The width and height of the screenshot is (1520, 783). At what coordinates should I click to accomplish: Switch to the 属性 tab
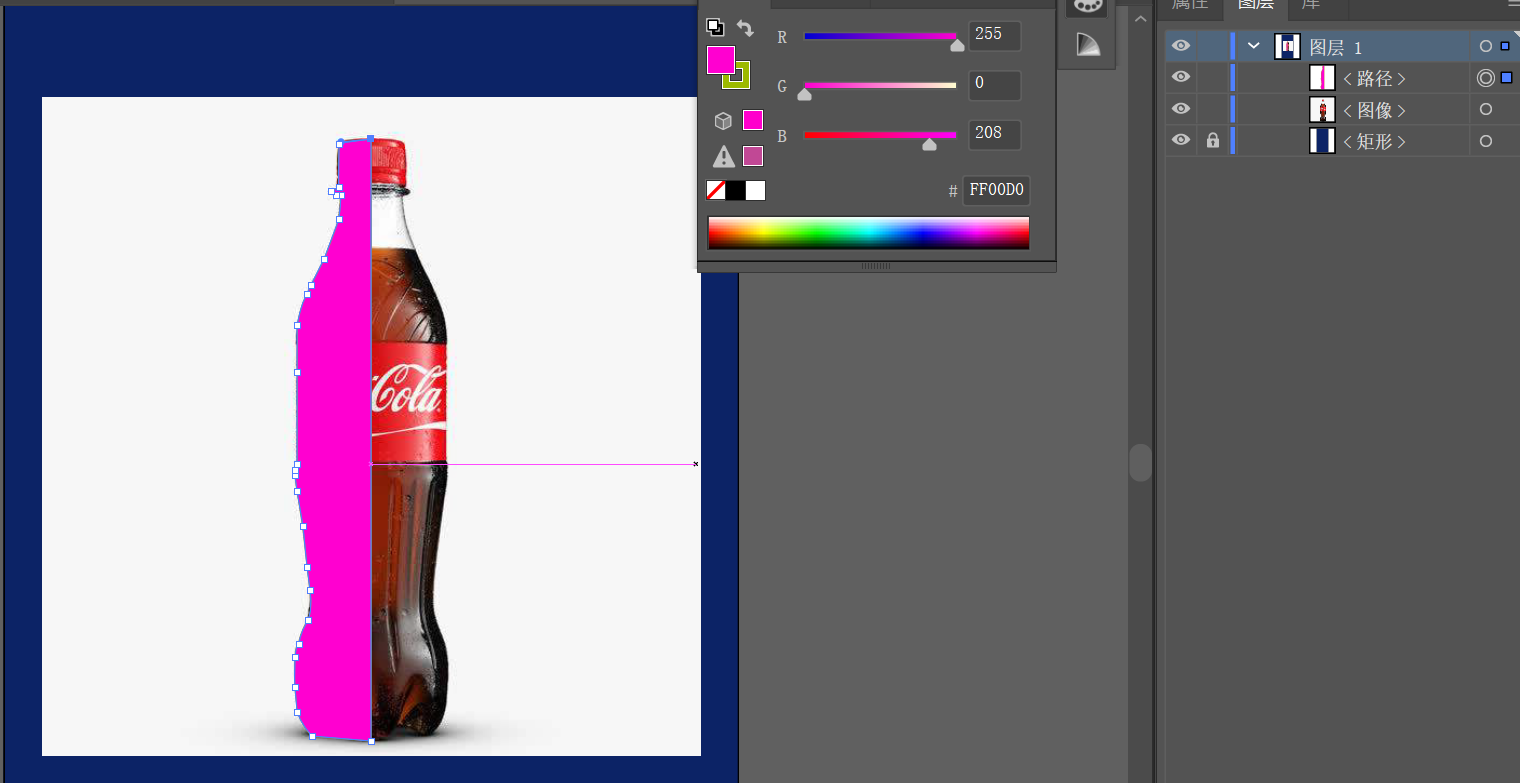[1189, 5]
